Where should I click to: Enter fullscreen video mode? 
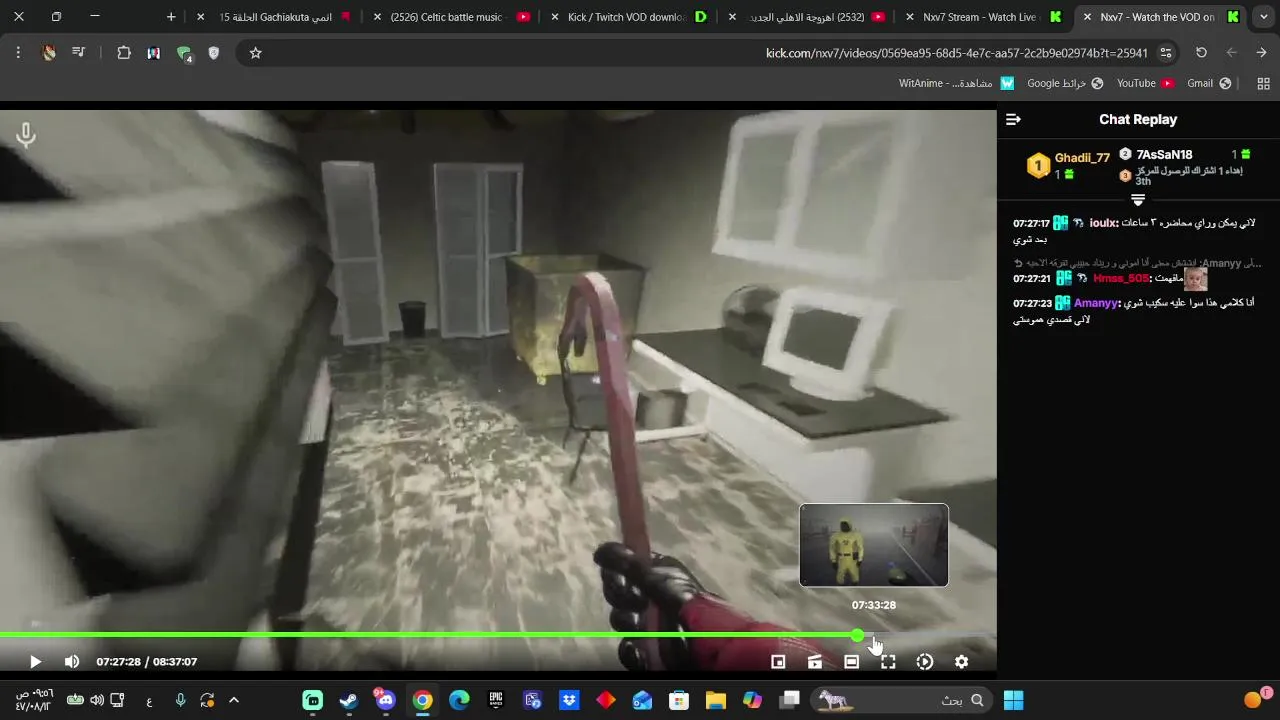point(888,662)
